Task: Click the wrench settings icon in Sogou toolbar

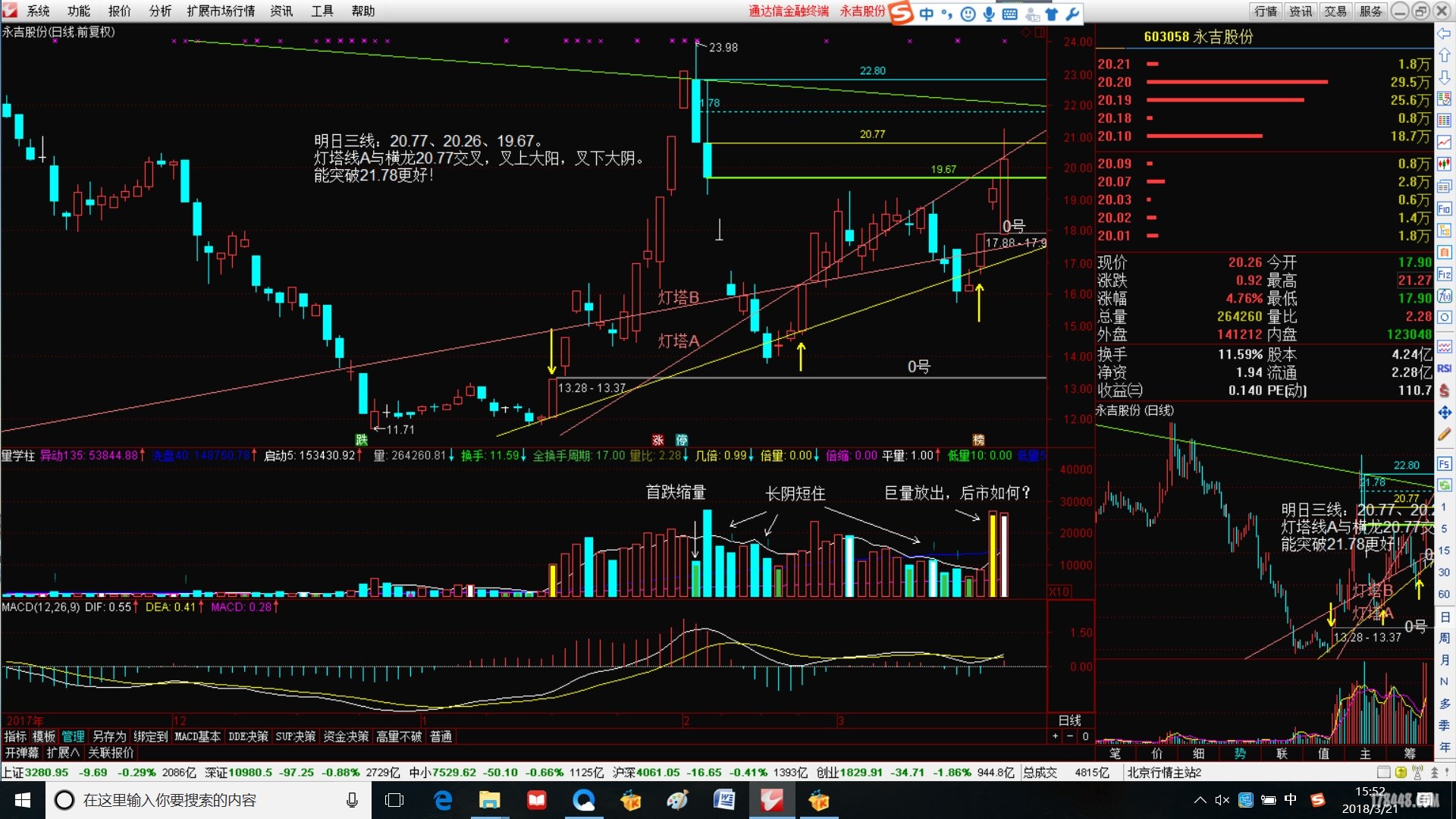Action: pos(1072,14)
